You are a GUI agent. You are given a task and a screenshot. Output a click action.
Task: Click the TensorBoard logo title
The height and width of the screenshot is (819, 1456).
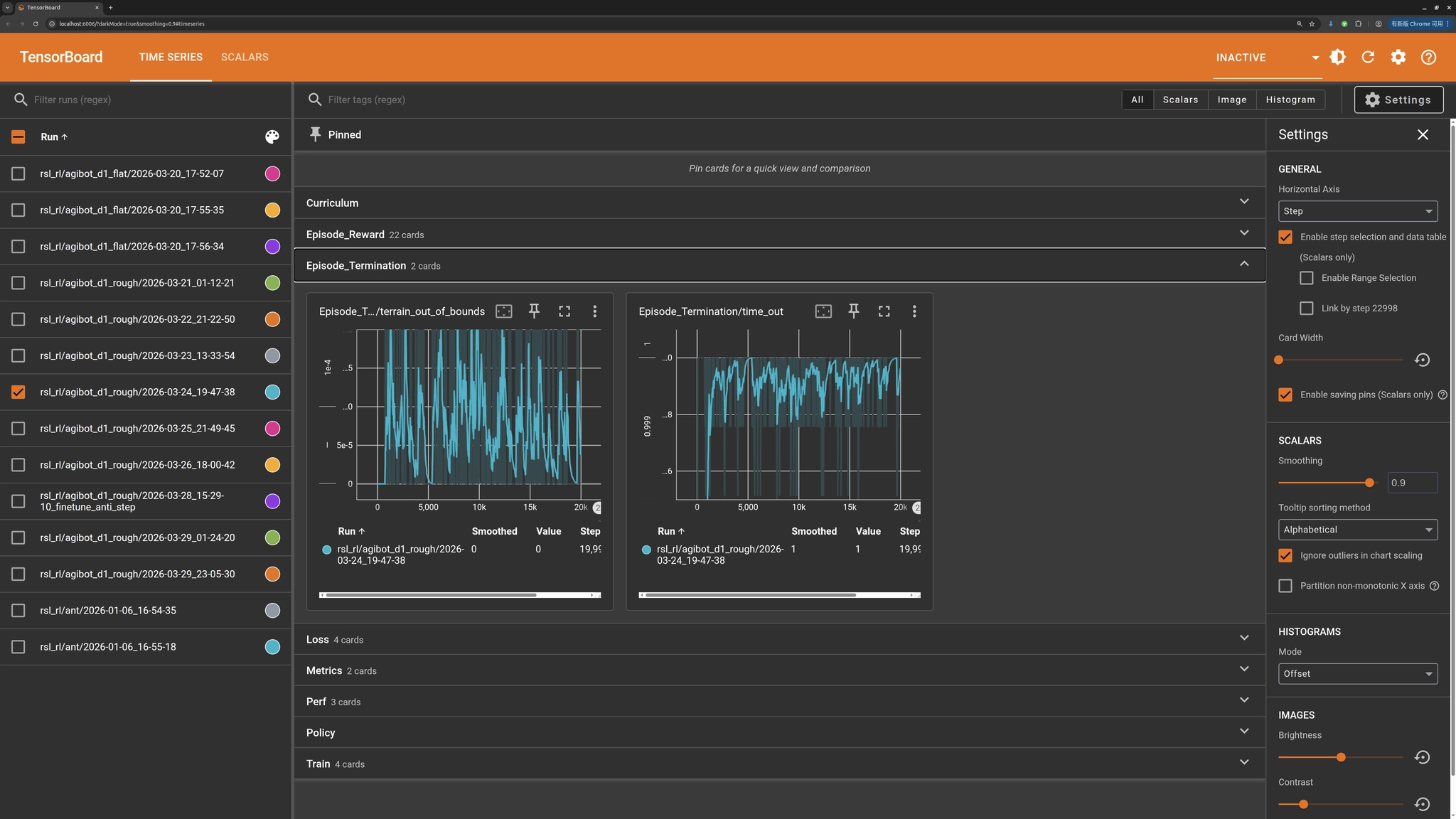[61, 57]
